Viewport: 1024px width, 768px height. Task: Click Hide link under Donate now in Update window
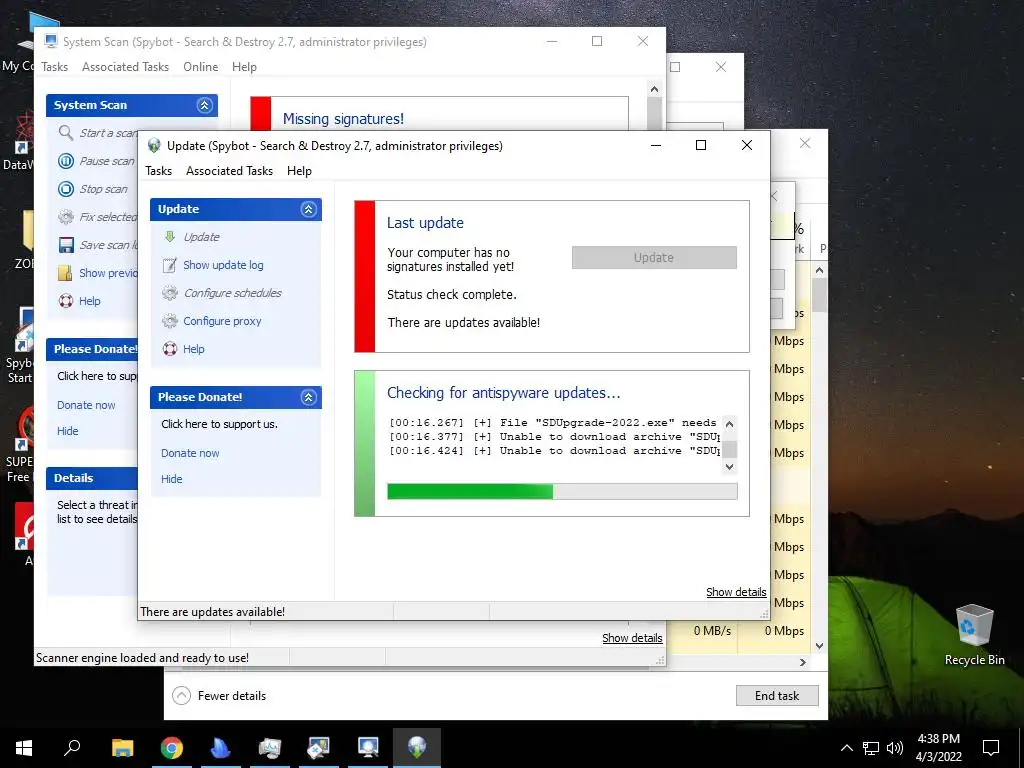[172, 479]
